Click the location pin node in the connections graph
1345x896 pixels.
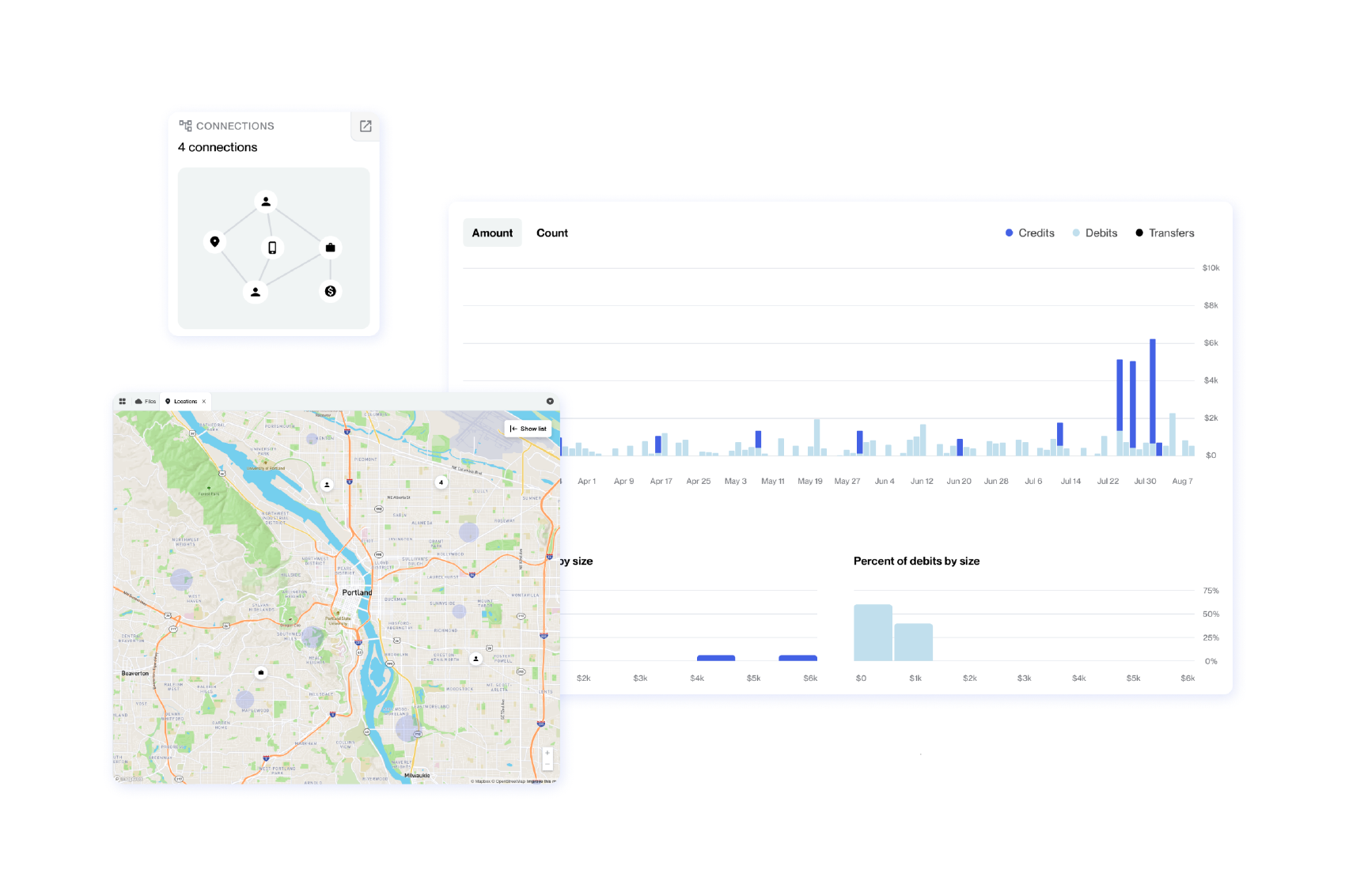(214, 241)
